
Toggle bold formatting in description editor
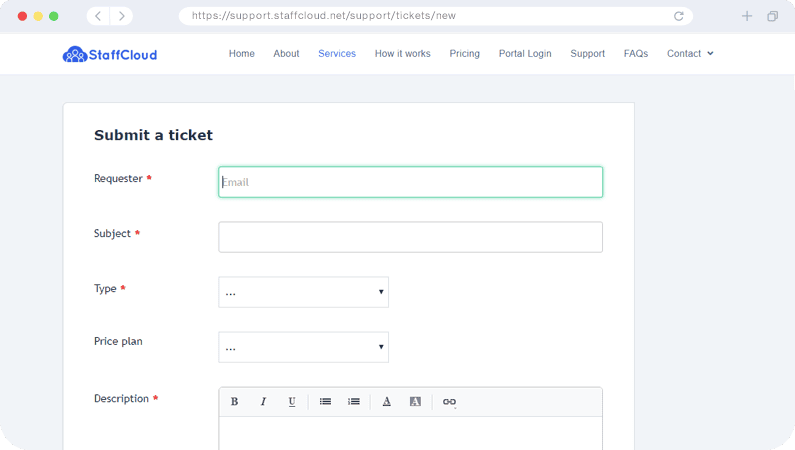pos(234,401)
